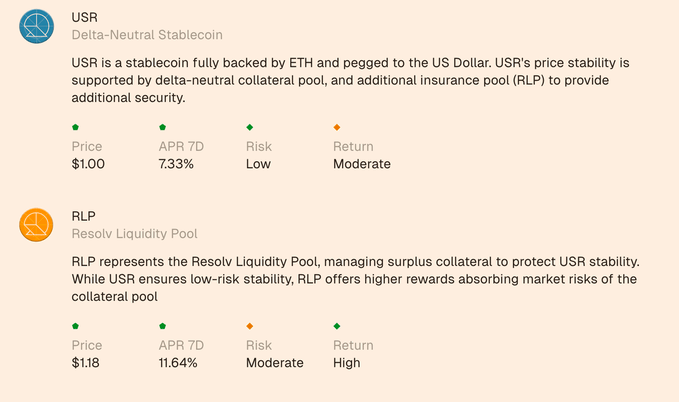Click green diamond icon above USR Risk
This screenshot has height=402, width=679.
pos(249,127)
